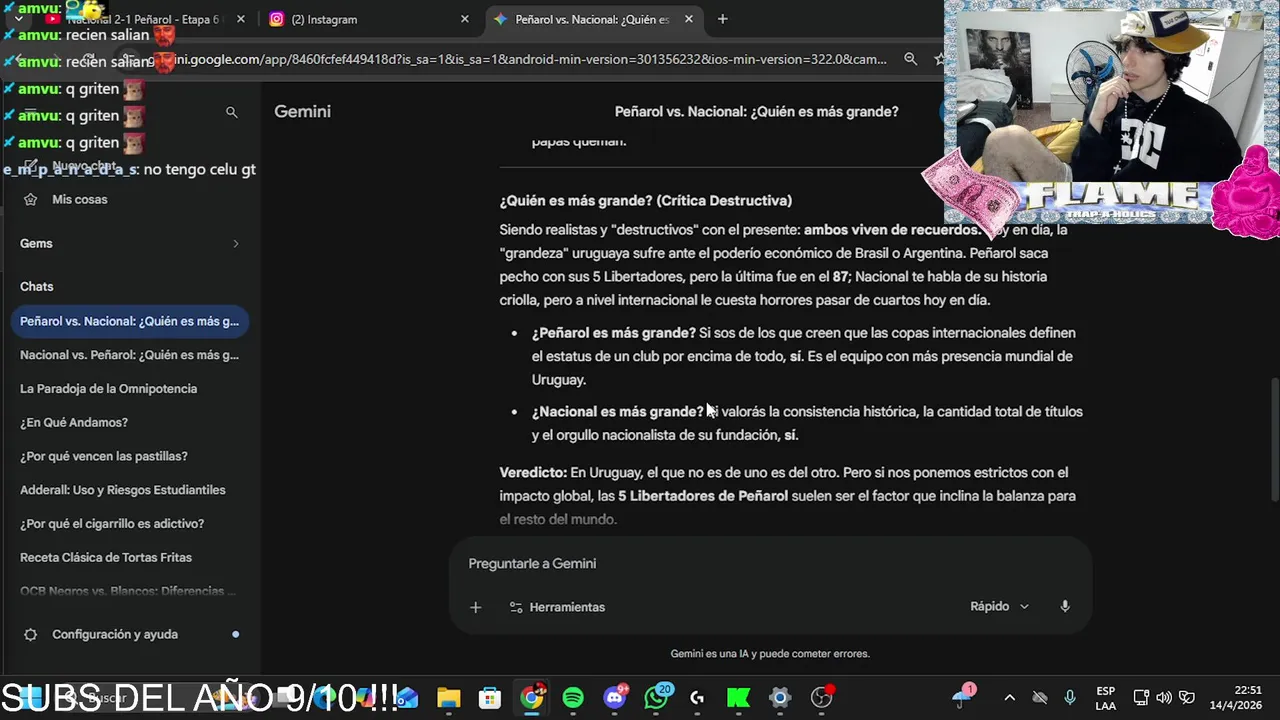The height and width of the screenshot is (720, 1280).
Task: Click the zoom magnifier icon in address bar
Action: 910,59
